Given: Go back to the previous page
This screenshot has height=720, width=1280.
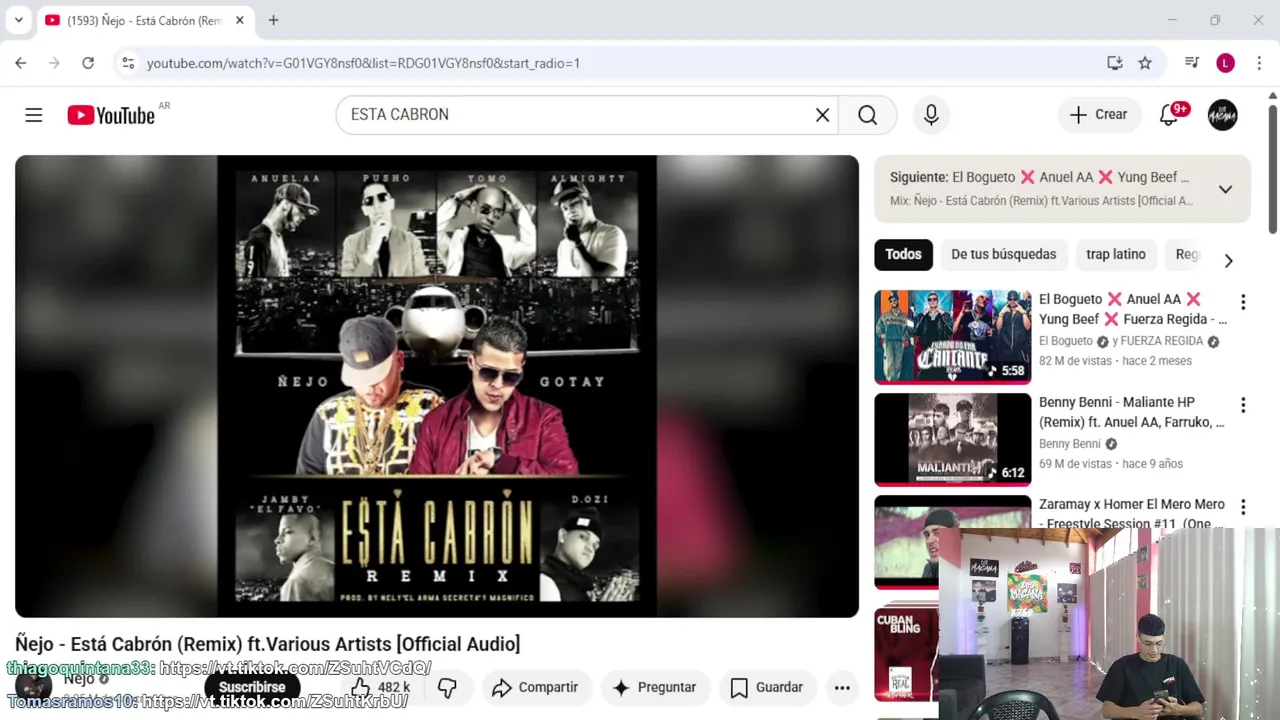Looking at the screenshot, I should point(20,63).
